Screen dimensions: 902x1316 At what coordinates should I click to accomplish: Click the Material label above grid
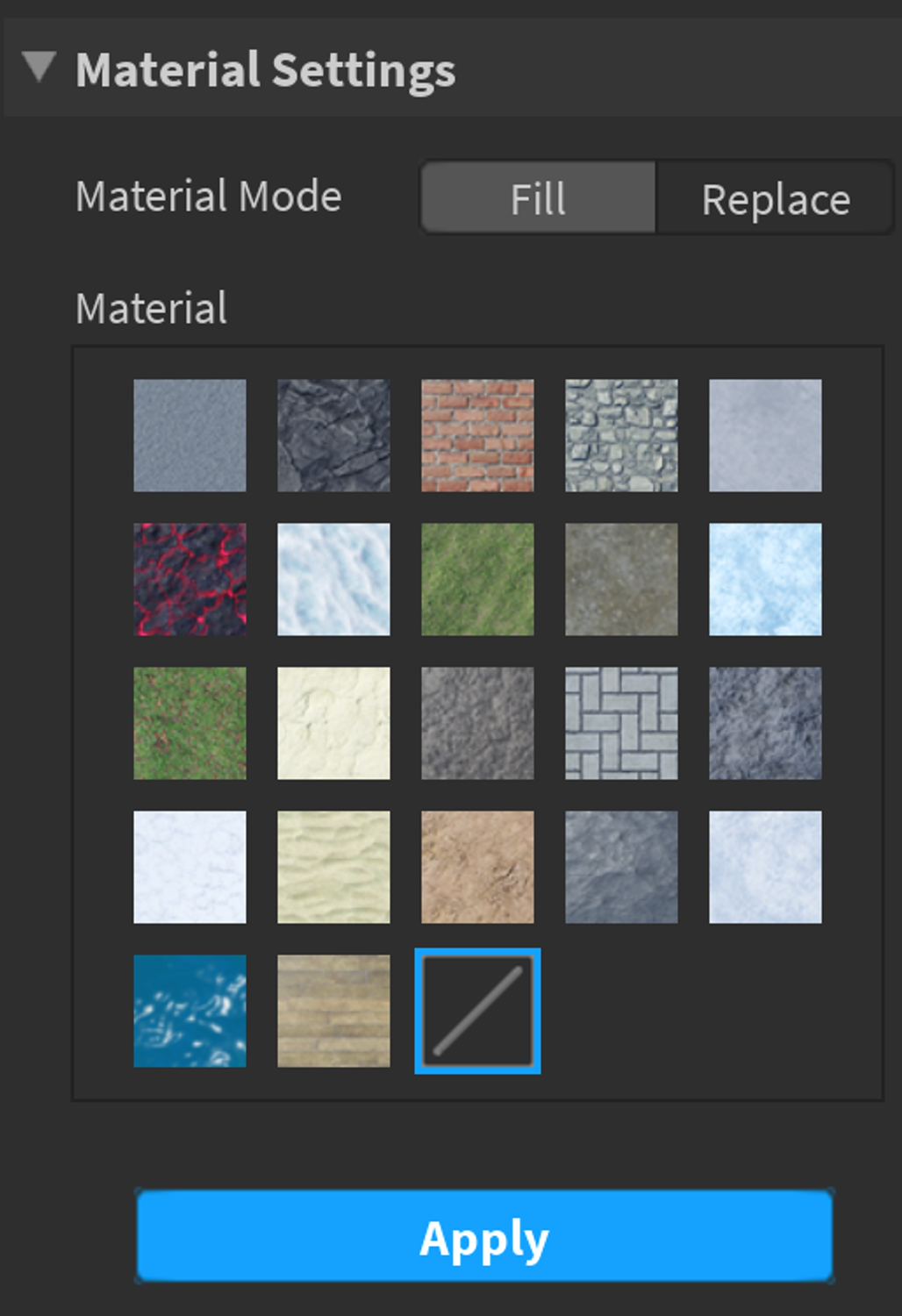click(x=151, y=309)
